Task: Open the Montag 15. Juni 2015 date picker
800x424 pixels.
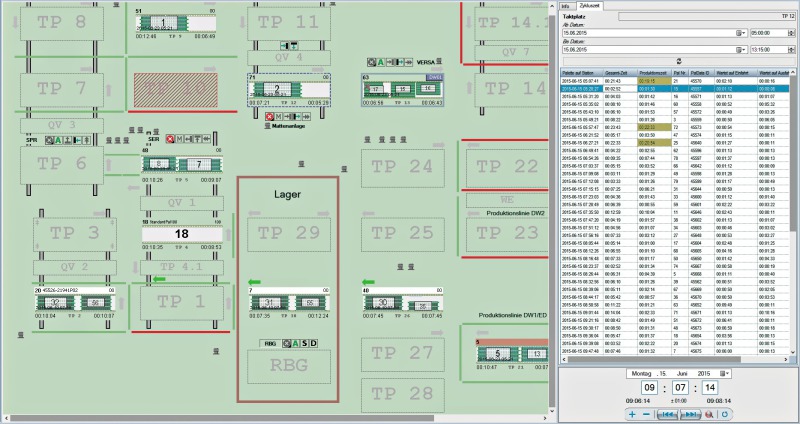Action: 679,373
